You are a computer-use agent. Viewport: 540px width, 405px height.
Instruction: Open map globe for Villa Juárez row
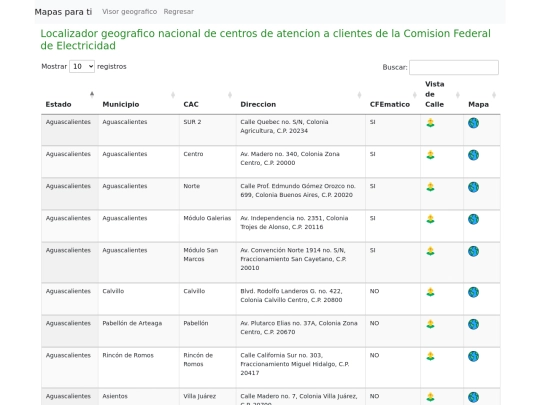[x=474, y=397]
